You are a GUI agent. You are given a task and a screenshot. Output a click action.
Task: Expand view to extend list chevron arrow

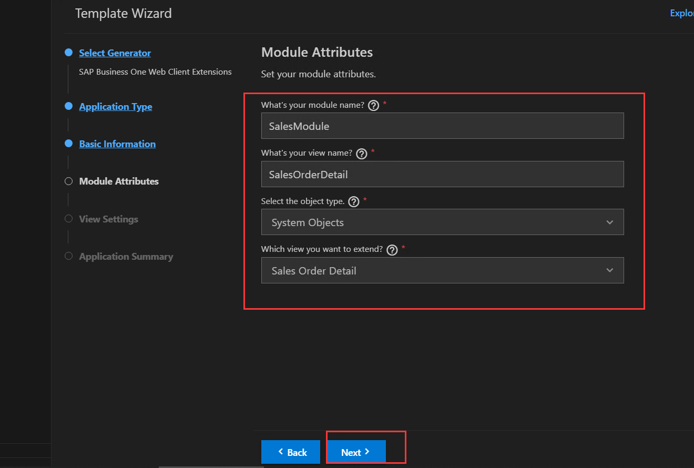pyautogui.click(x=609, y=270)
